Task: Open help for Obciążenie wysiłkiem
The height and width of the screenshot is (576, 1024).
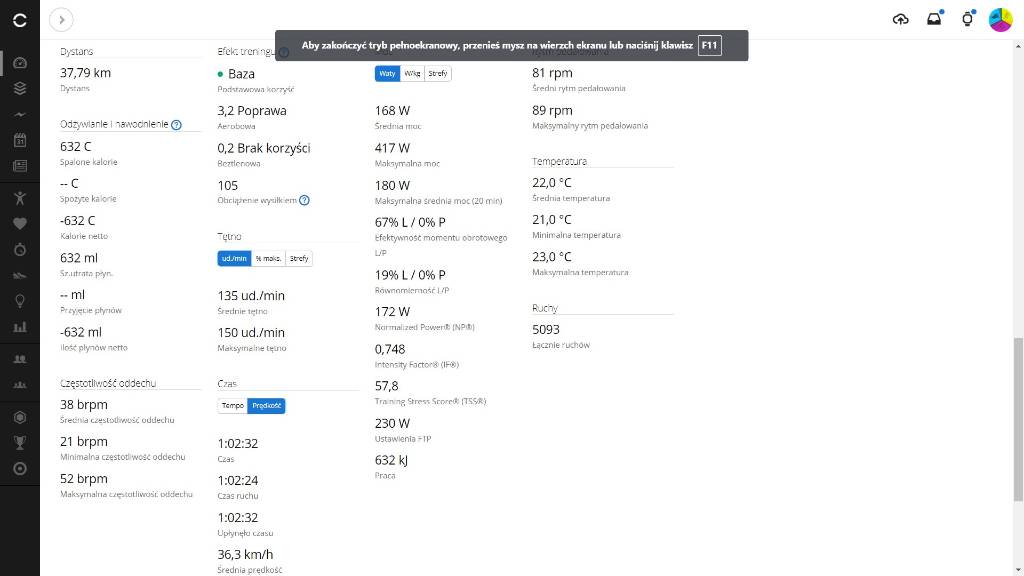Action: [x=305, y=200]
